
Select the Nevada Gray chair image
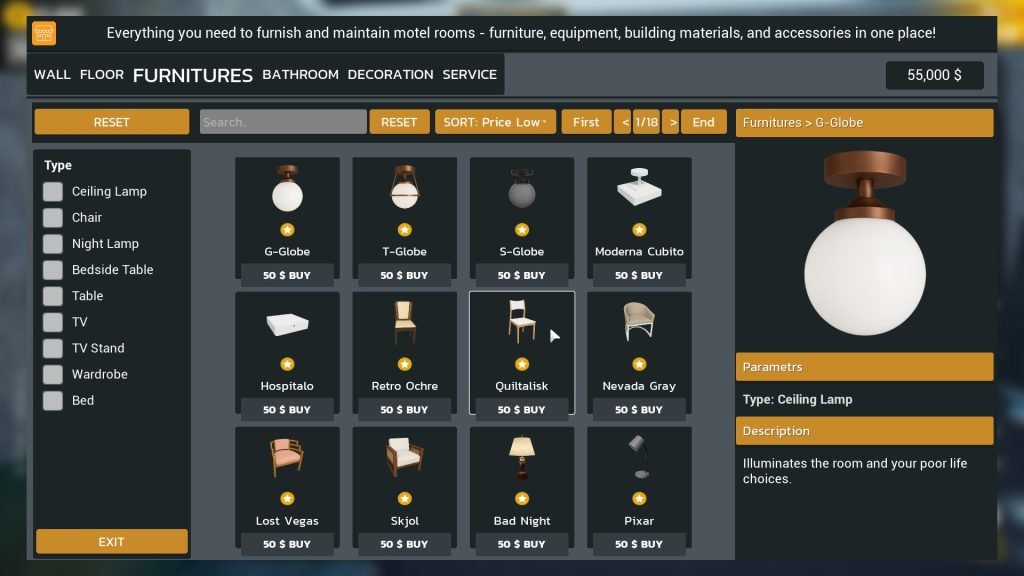[x=638, y=323]
